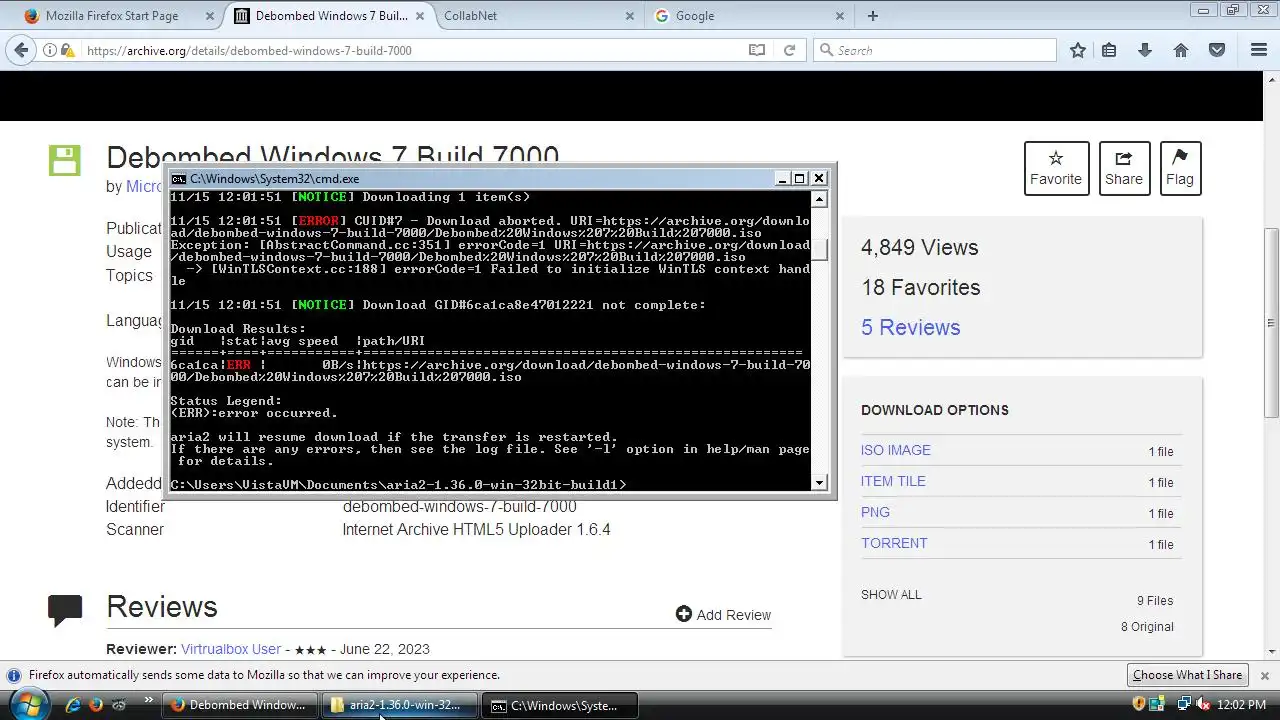
Task: Flag this archive item
Action: [x=1180, y=168]
